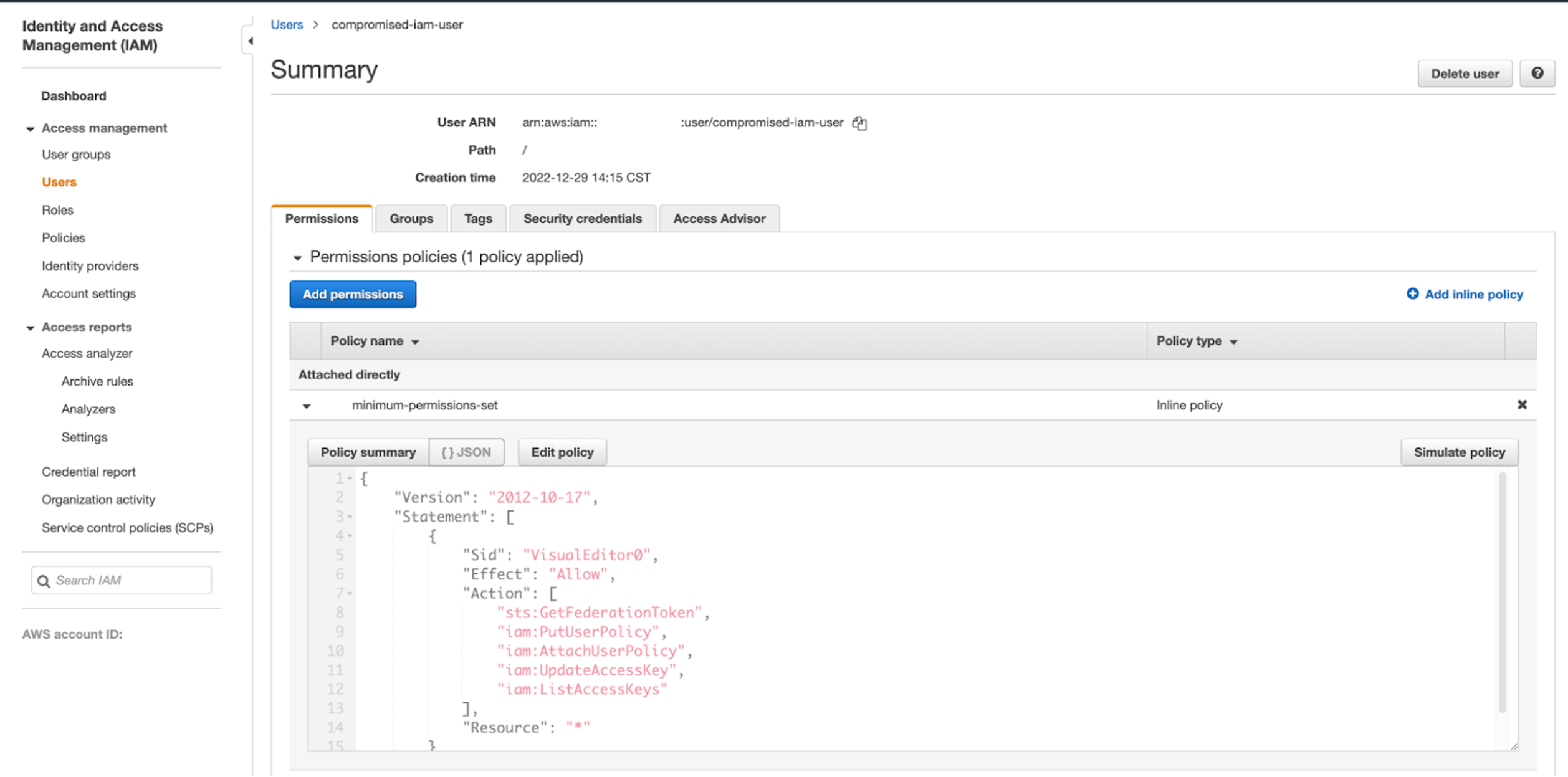1568x777 pixels.
Task: Click the creation time 2022-12-29 14:15 CST
Action: [x=586, y=178]
